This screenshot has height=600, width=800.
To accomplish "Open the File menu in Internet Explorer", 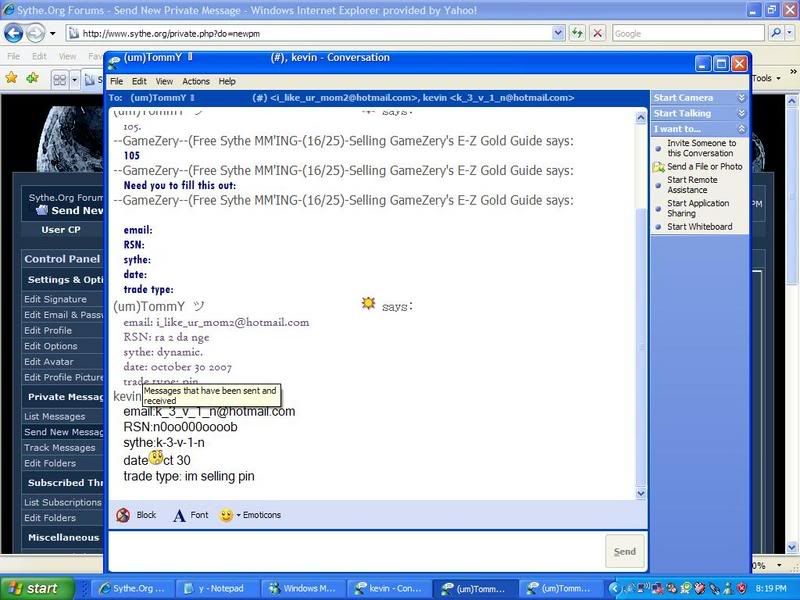I will (x=13, y=56).
